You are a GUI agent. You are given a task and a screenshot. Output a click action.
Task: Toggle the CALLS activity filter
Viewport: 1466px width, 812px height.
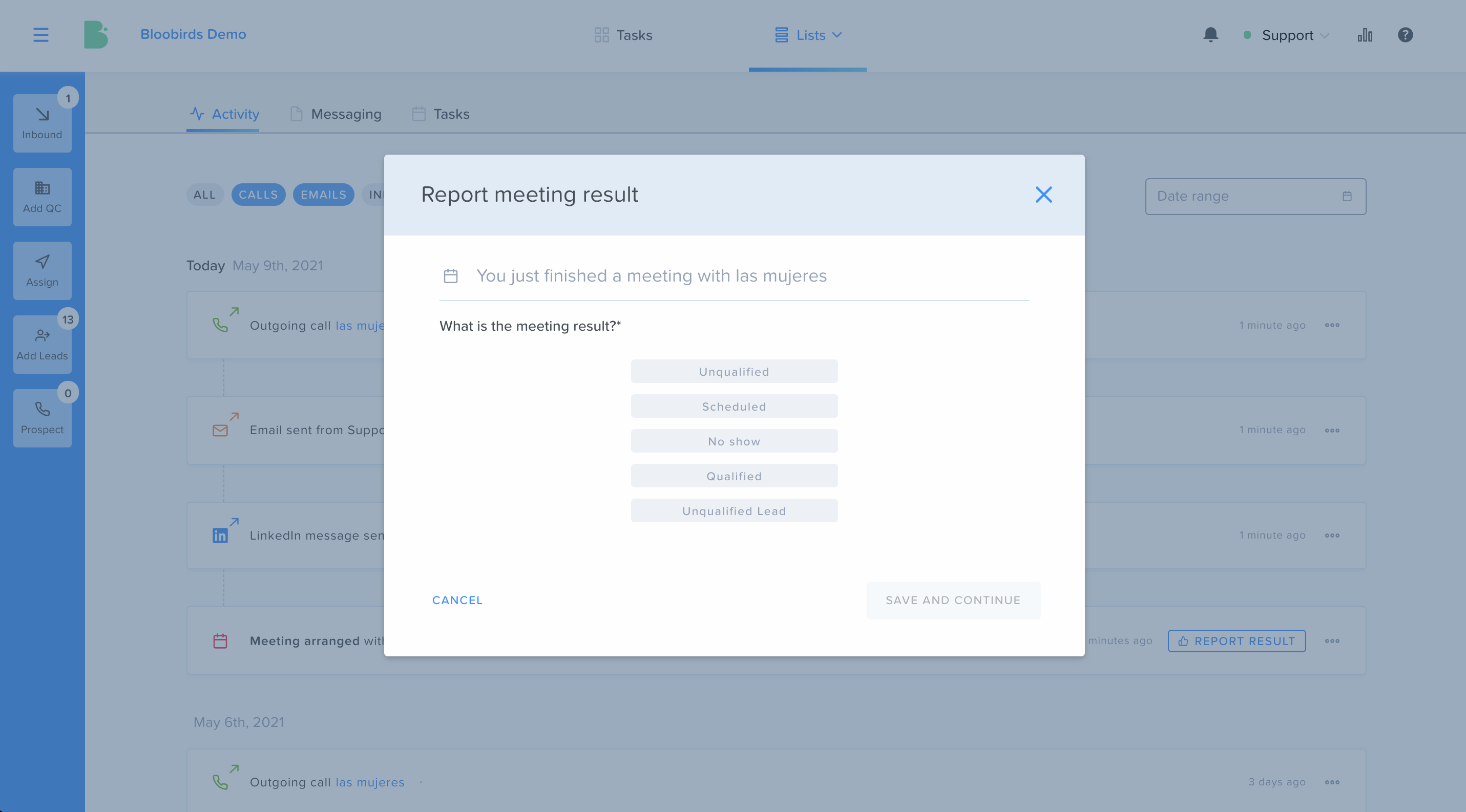click(258, 195)
